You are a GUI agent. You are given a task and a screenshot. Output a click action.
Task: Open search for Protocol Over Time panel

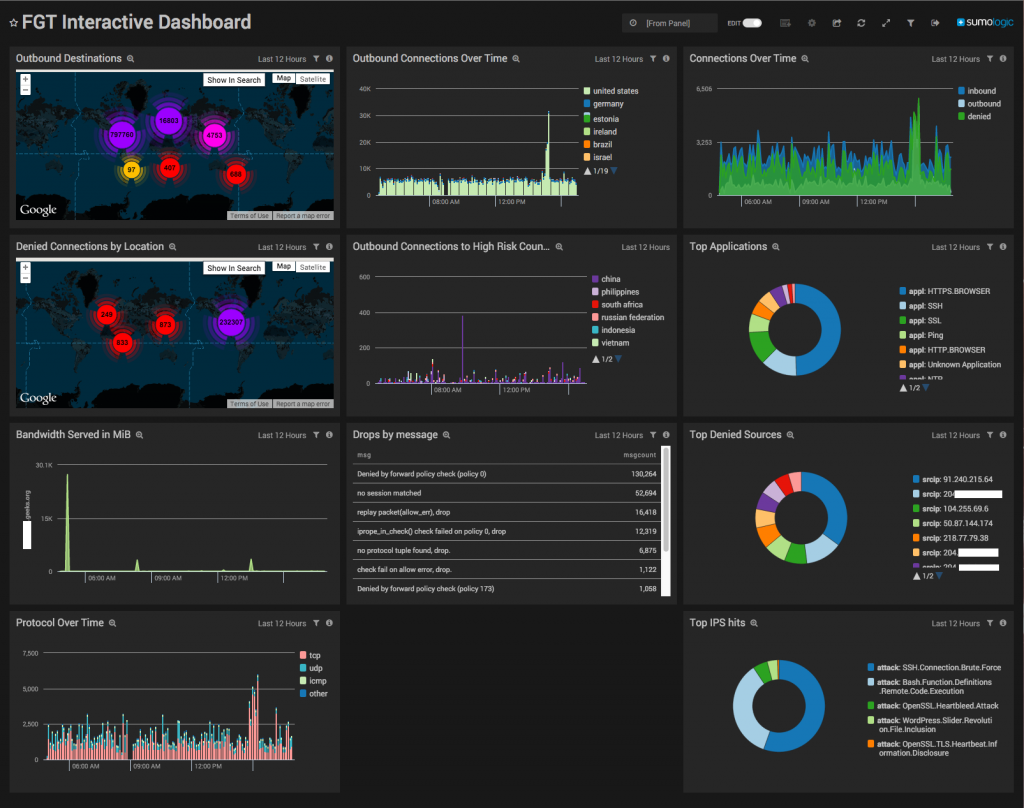pyautogui.click(x=112, y=623)
